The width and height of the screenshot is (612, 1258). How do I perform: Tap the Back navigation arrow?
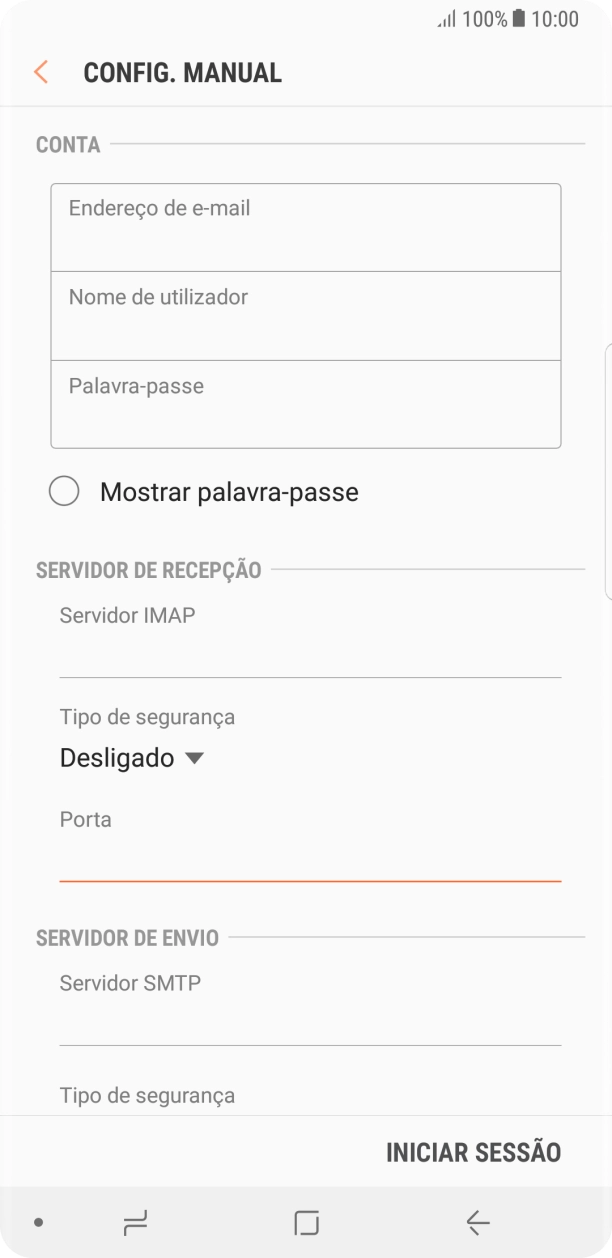pos(477,1222)
